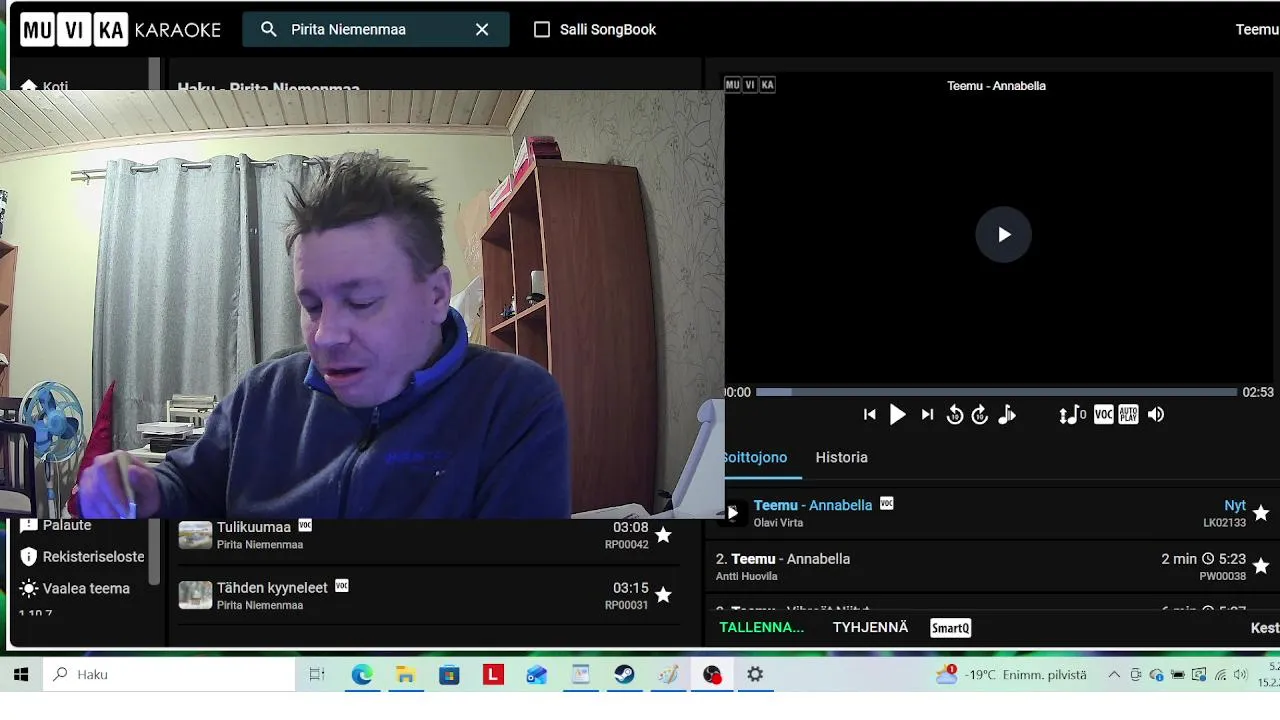Image resolution: width=1280 pixels, height=720 pixels.
Task: Open the Settings gear on the taskbar
Action: coord(755,675)
